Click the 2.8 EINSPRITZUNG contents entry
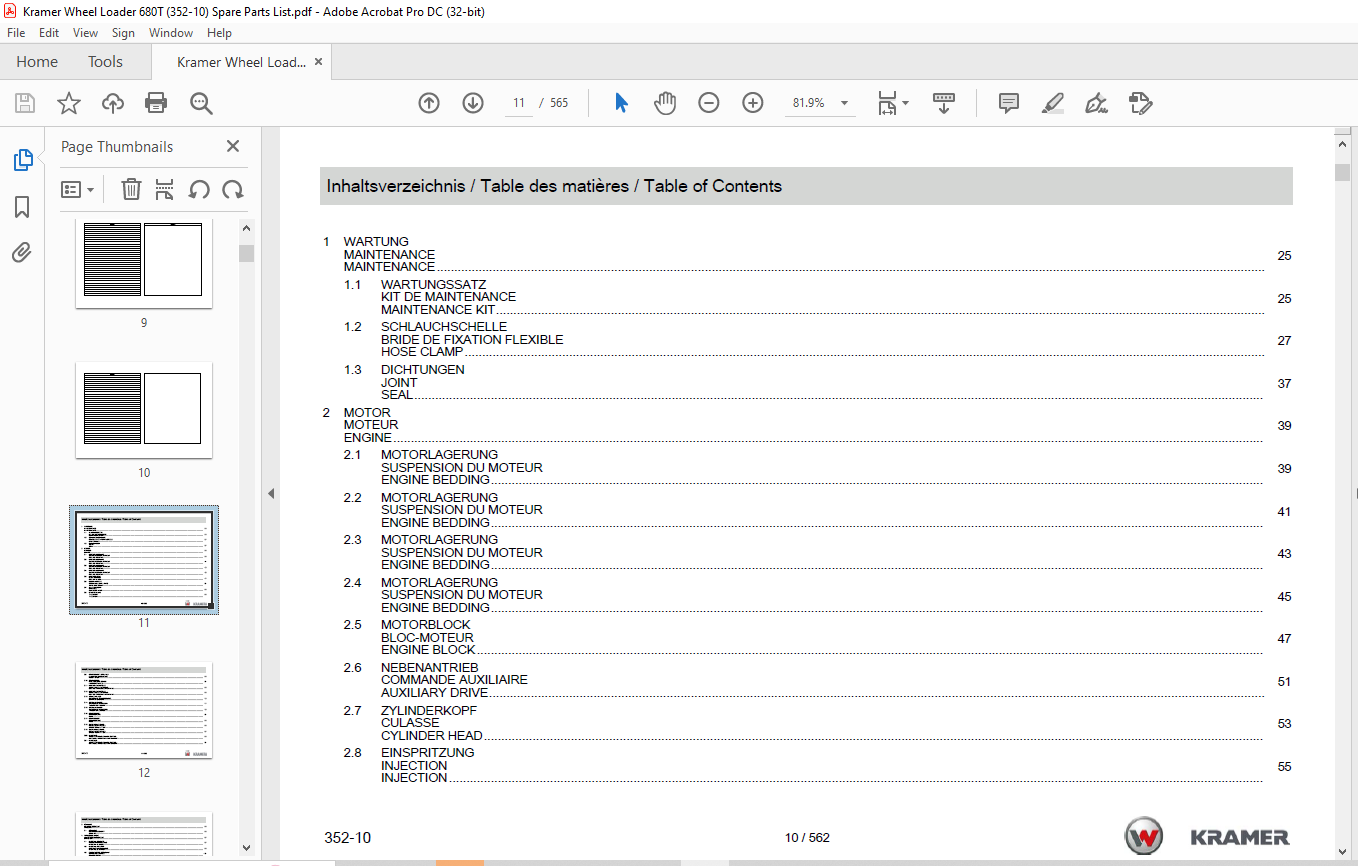 [817, 765]
